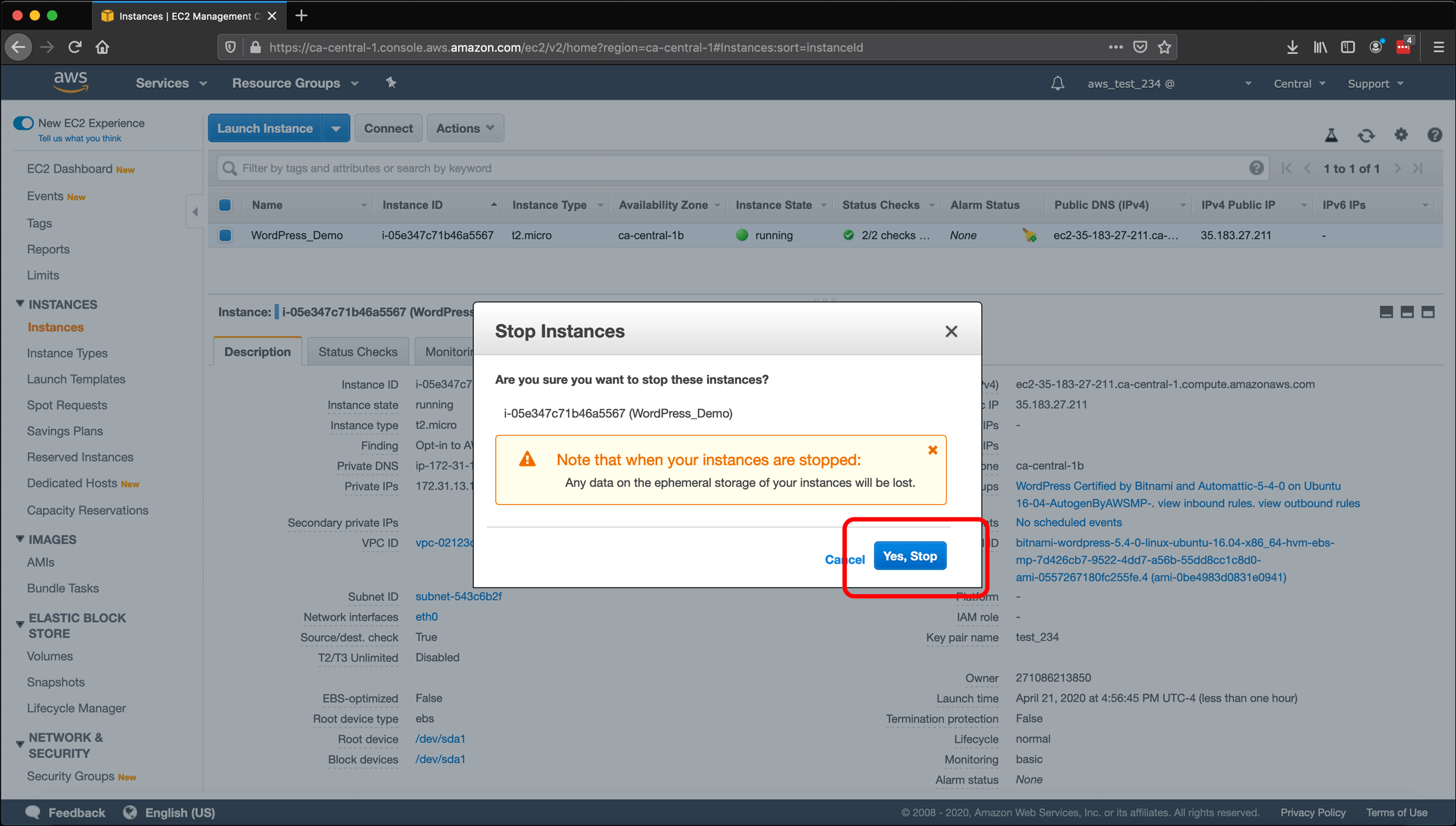
Task: Open Spot Requests in sidebar
Action: (67, 405)
